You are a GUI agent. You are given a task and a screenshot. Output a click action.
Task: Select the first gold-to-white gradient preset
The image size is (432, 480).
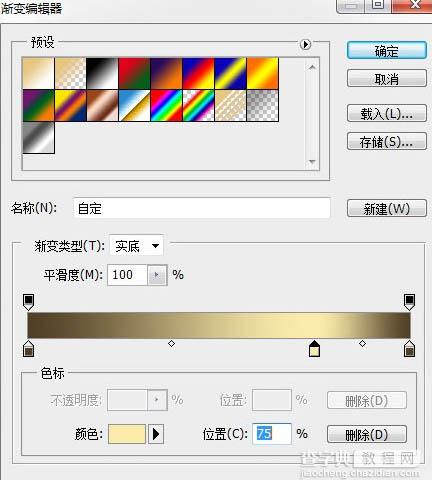(38, 73)
